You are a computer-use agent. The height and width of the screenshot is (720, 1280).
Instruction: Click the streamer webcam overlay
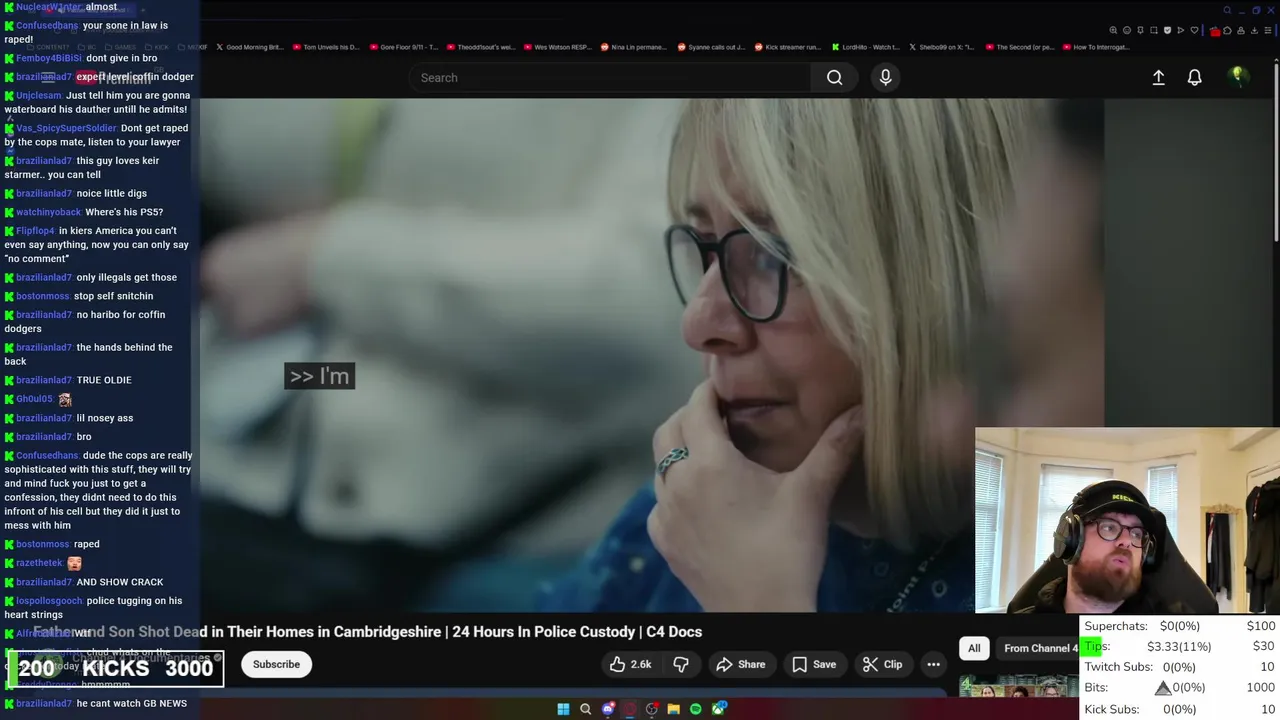[1127, 520]
